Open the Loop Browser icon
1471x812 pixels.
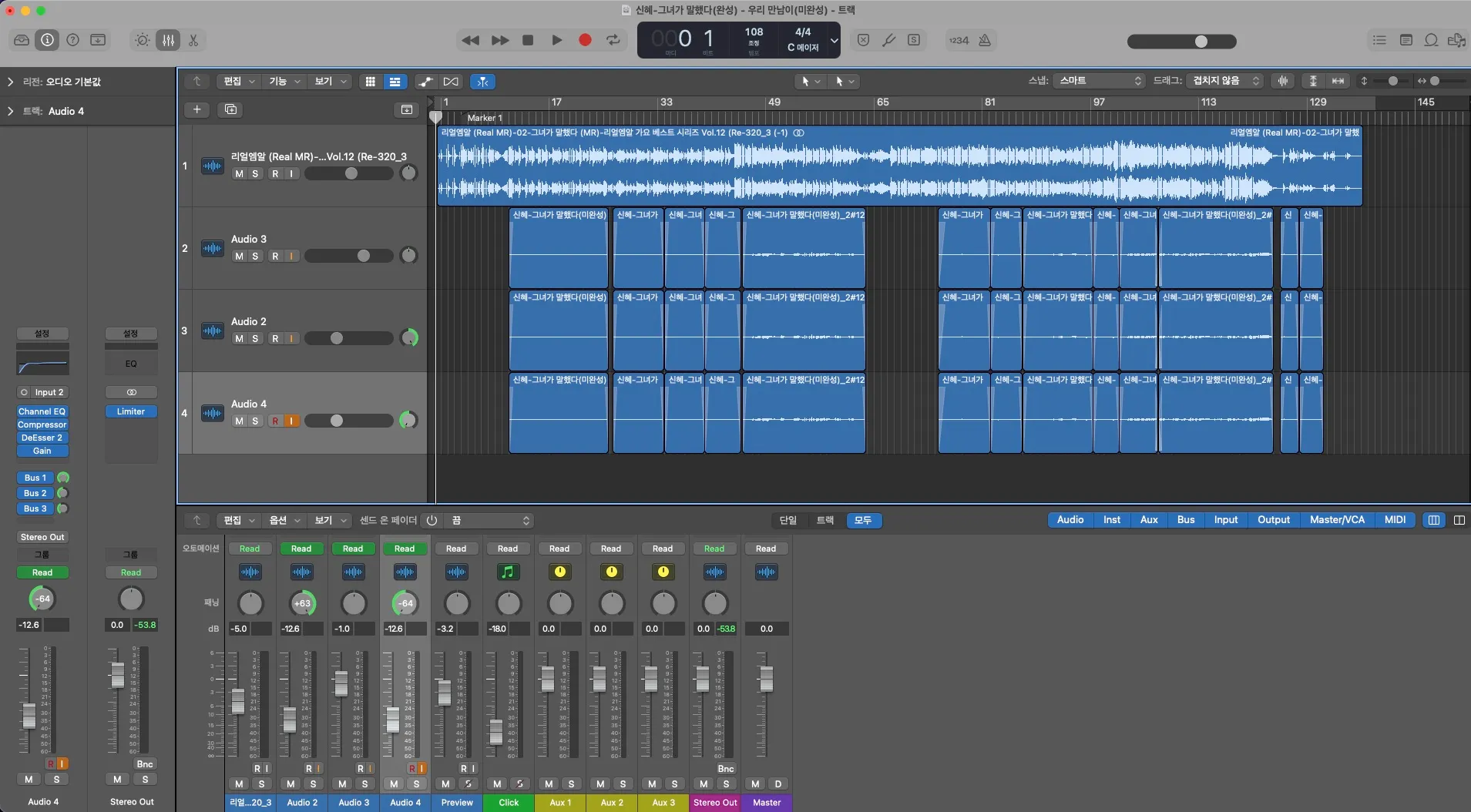[x=1431, y=40]
